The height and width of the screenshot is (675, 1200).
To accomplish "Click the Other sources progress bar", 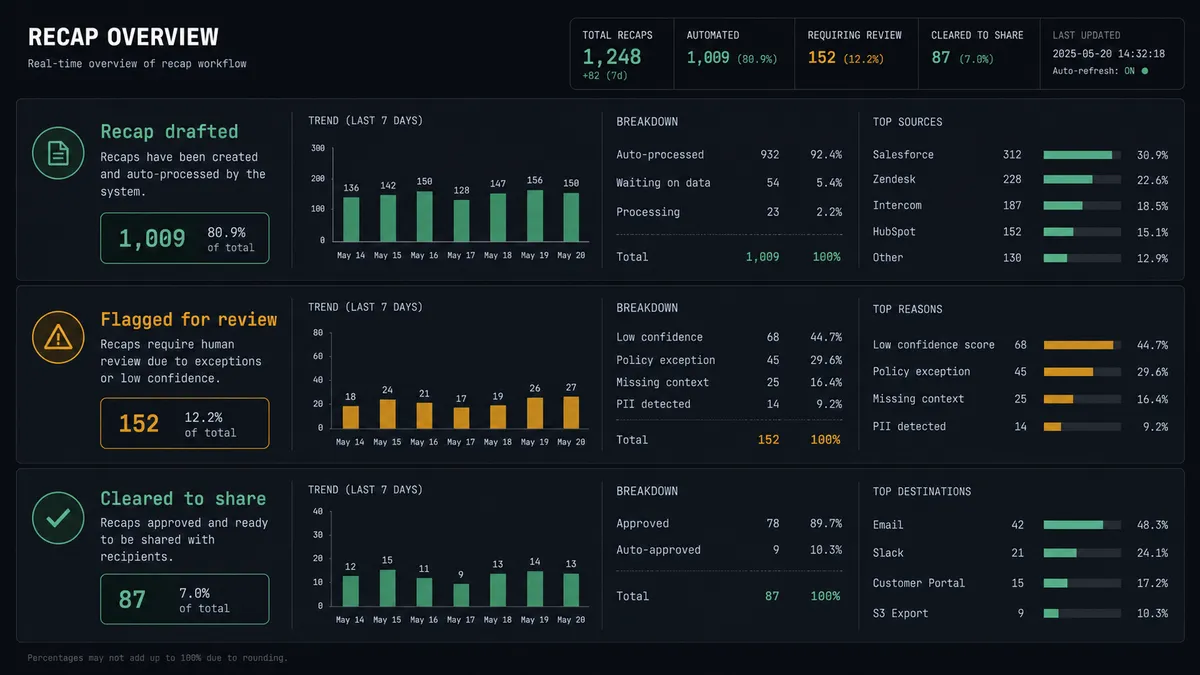I will point(1082,258).
